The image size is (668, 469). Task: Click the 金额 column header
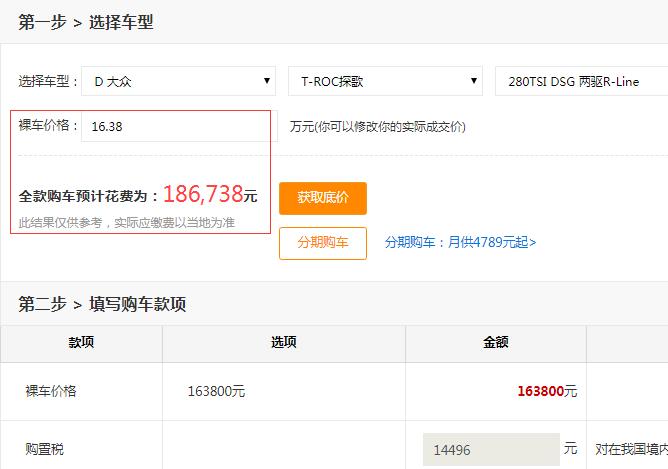point(495,342)
